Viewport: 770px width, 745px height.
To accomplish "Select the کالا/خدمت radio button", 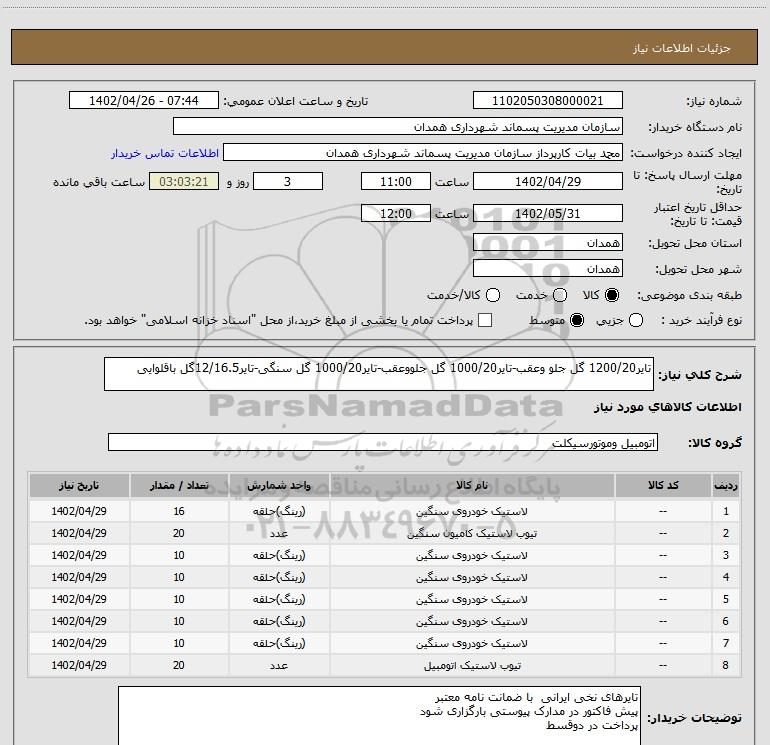I will [x=493, y=295].
